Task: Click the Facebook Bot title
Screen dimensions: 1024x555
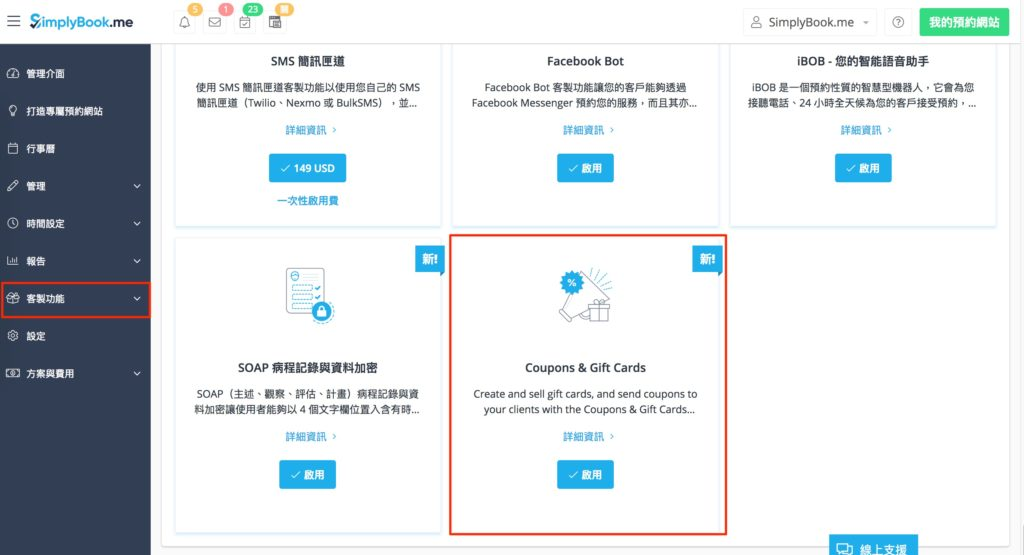Action: point(585,61)
